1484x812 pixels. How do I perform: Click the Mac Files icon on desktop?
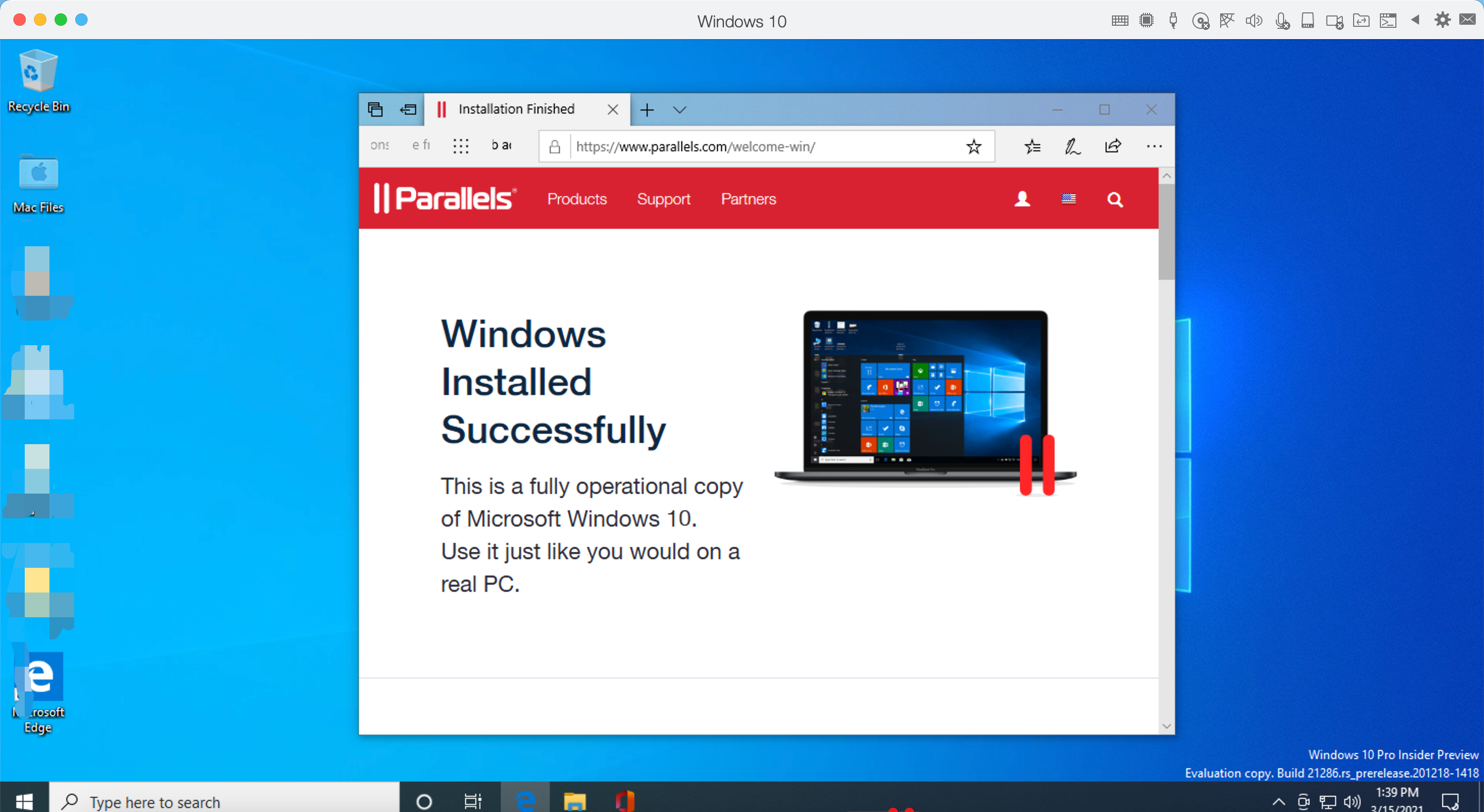(38, 172)
